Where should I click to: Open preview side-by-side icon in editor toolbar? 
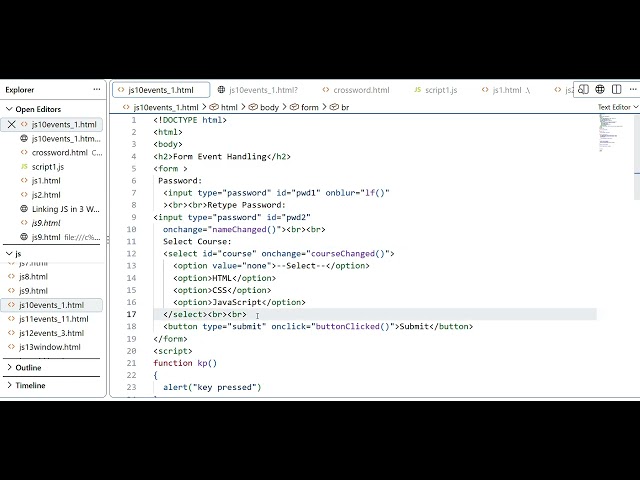pyautogui.click(x=583, y=89)
